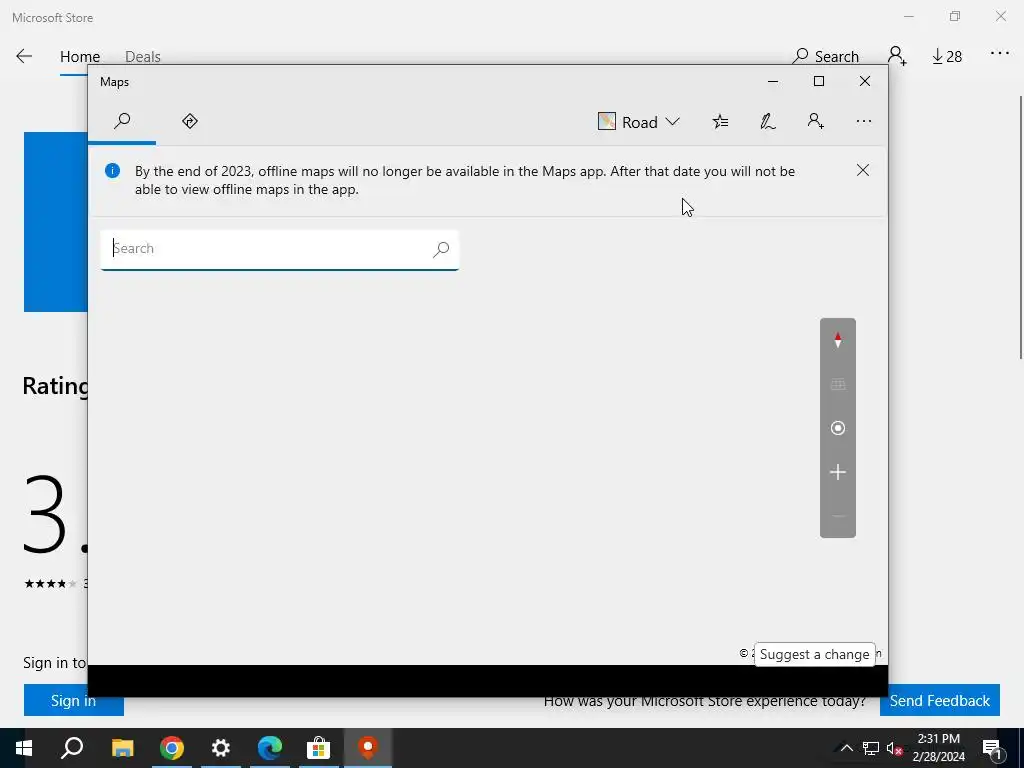Open the Maps search tab
Image resolution: width=1024 pixels, height=768 pixels.
[x=122, y=121]
